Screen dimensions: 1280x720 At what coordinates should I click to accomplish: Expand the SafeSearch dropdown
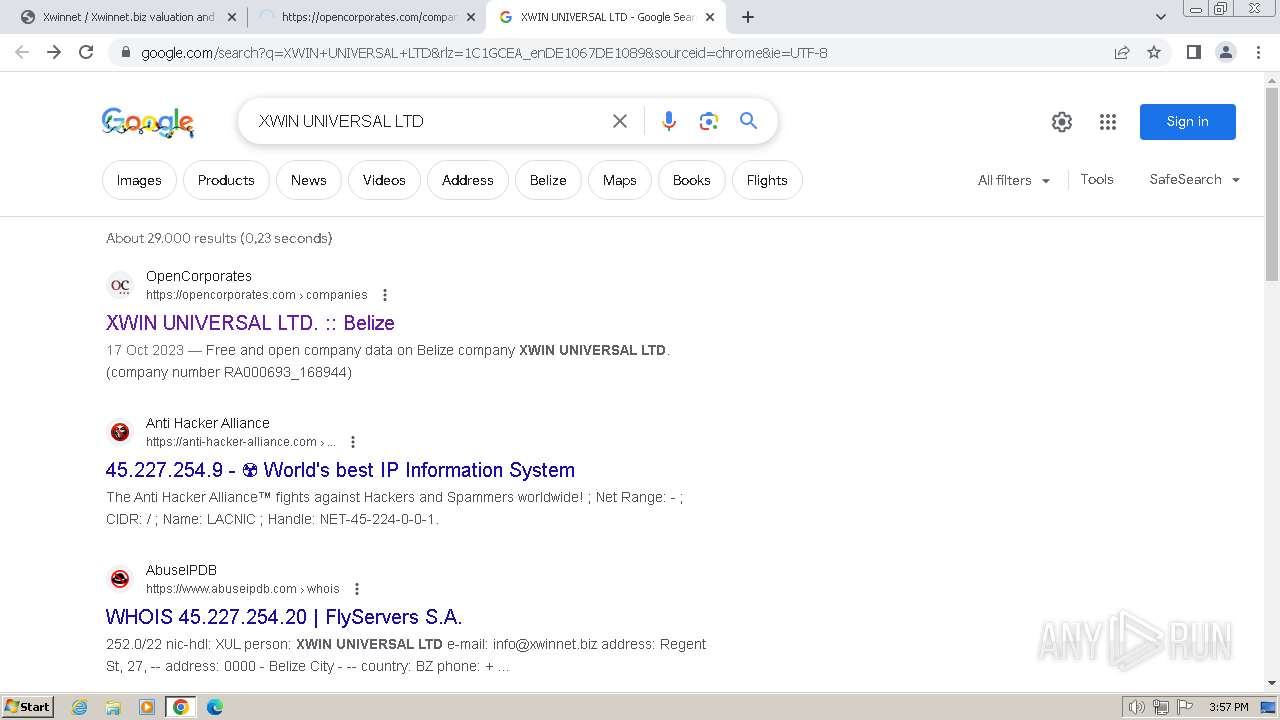click(x=1195, y=179)
